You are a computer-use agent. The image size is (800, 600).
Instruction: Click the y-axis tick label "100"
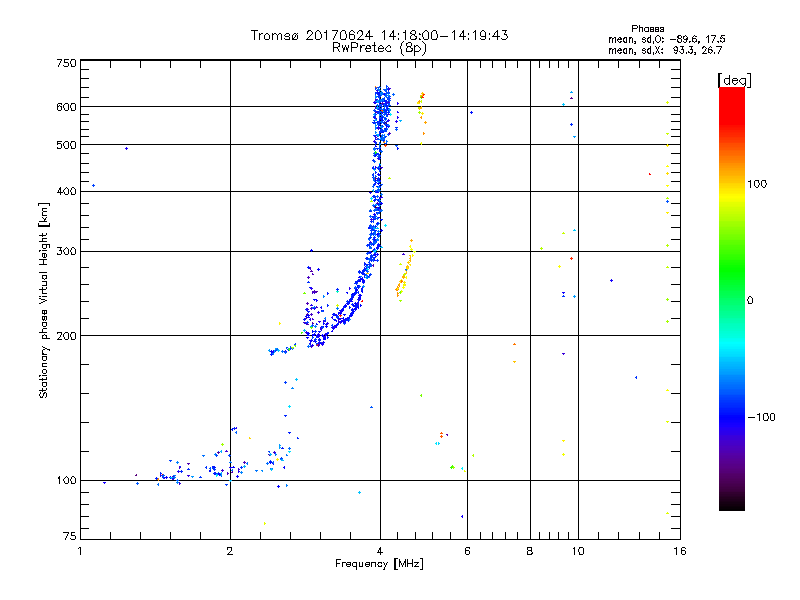point(66,481)
